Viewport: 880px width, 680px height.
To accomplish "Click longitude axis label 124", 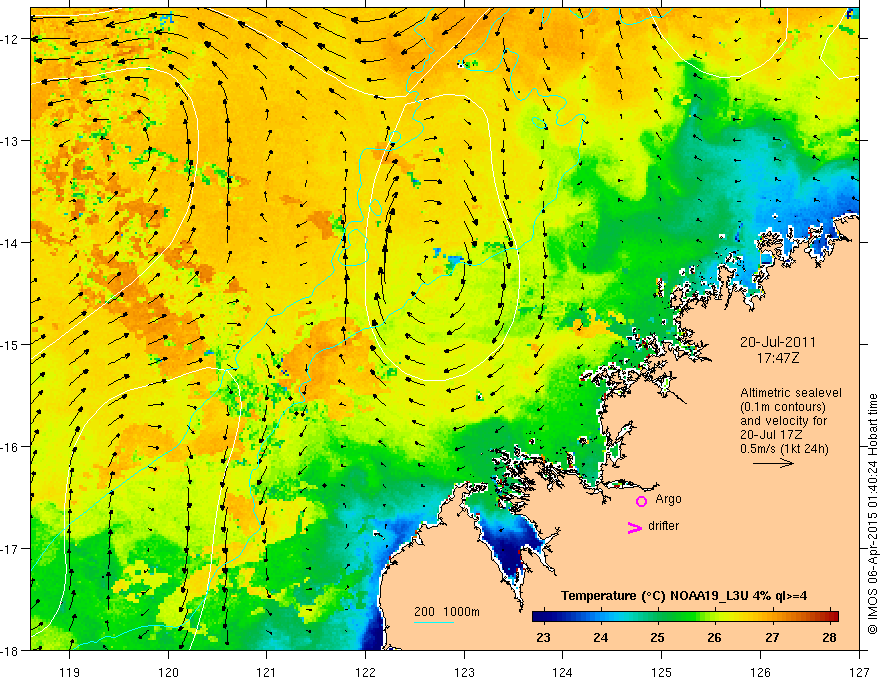I will click(563, 672).
